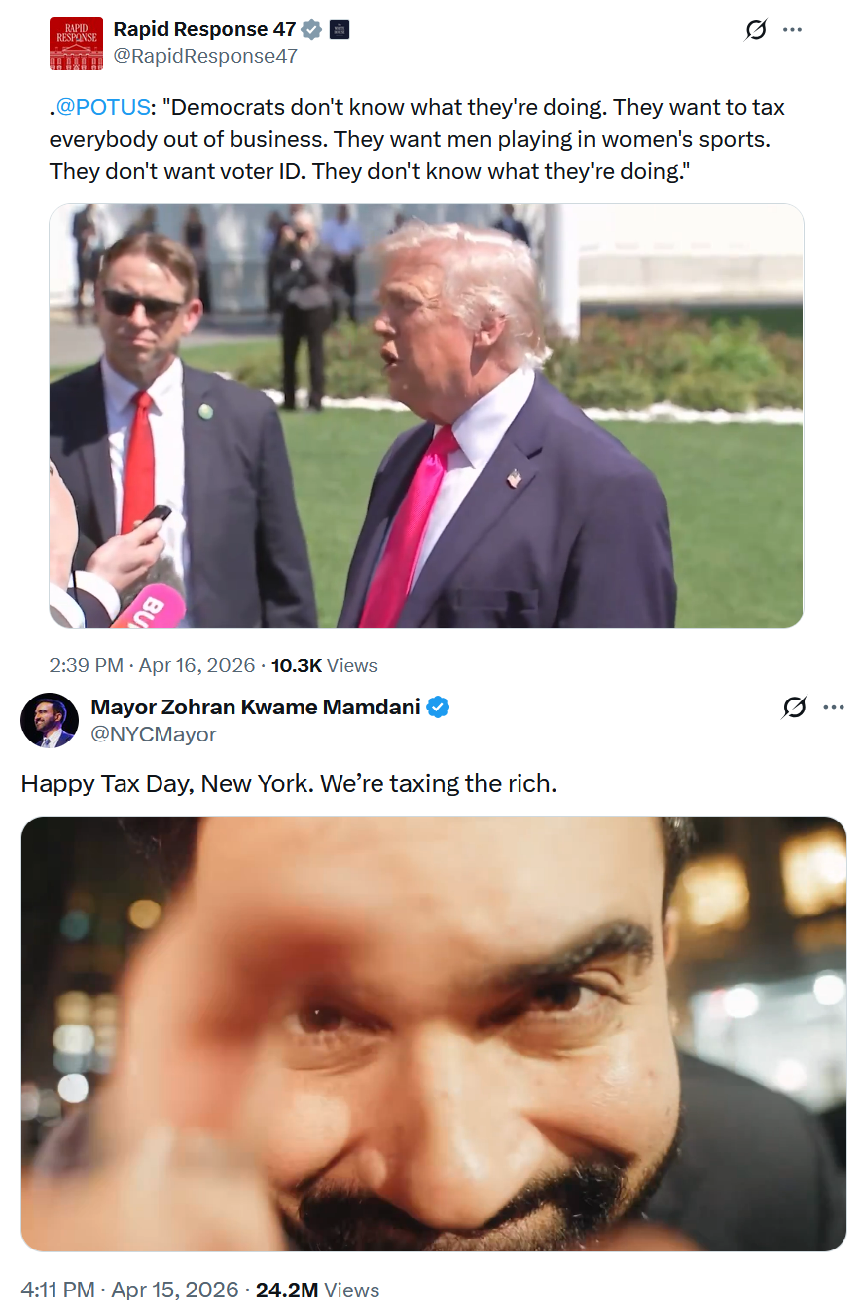850x1306 pixels.
Task: Open the Mayor Mamdani profile avatar
Action: [x=49, y=720]
